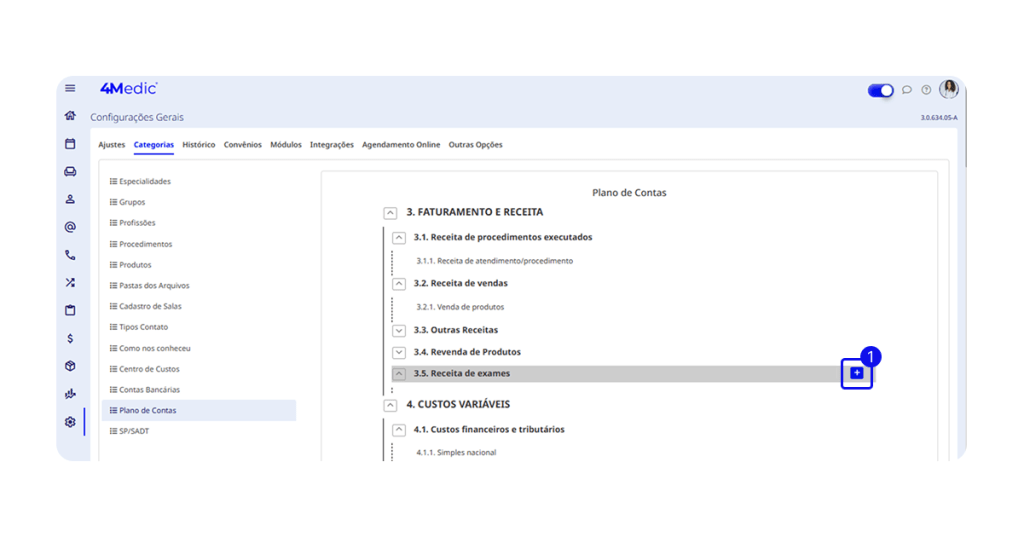
Task: Open Centro de Custos category
Action: pyautogui.click(x=148, y=369)
